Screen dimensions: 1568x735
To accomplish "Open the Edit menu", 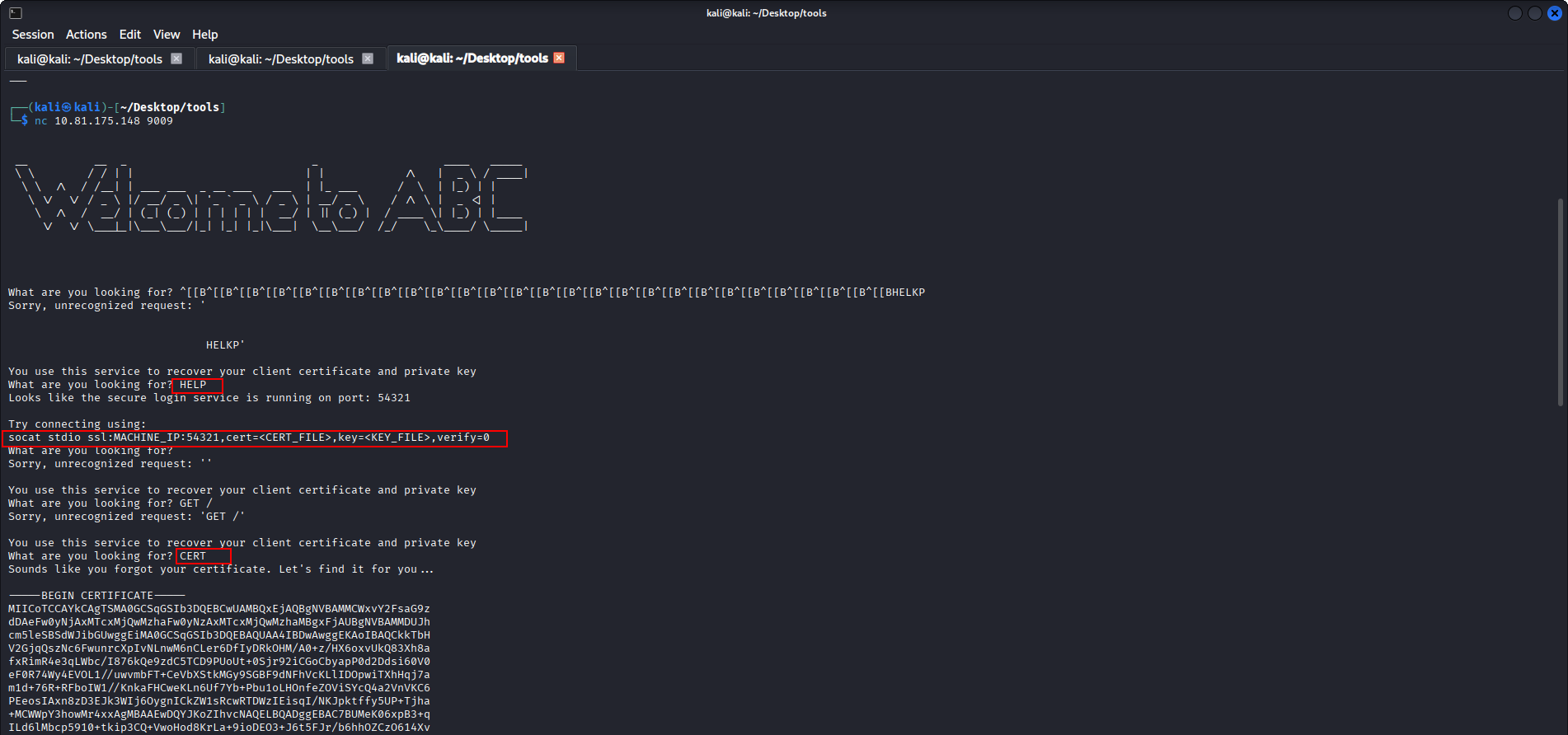I will 129,35.
